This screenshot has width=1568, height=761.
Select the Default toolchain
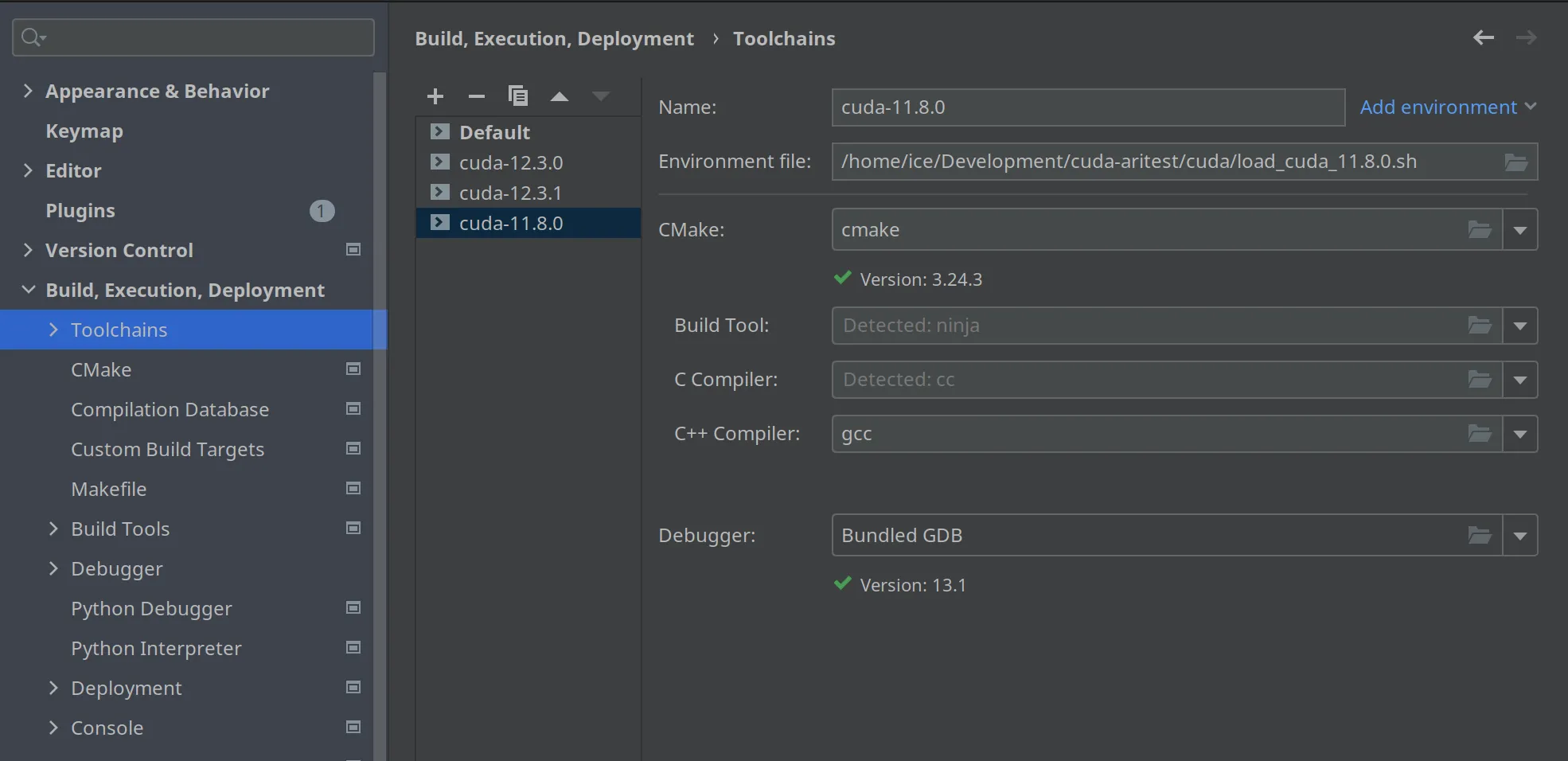point(529,132)
